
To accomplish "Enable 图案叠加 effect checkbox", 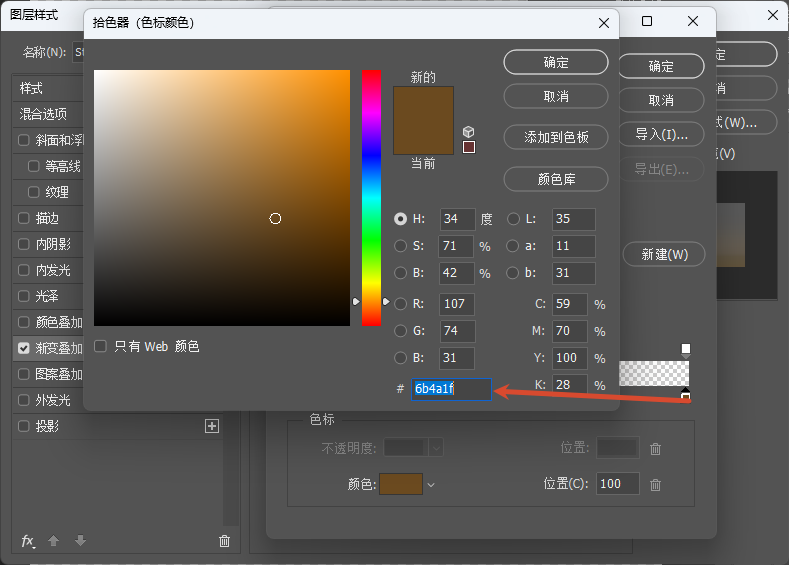I will [x=24, y=374].
